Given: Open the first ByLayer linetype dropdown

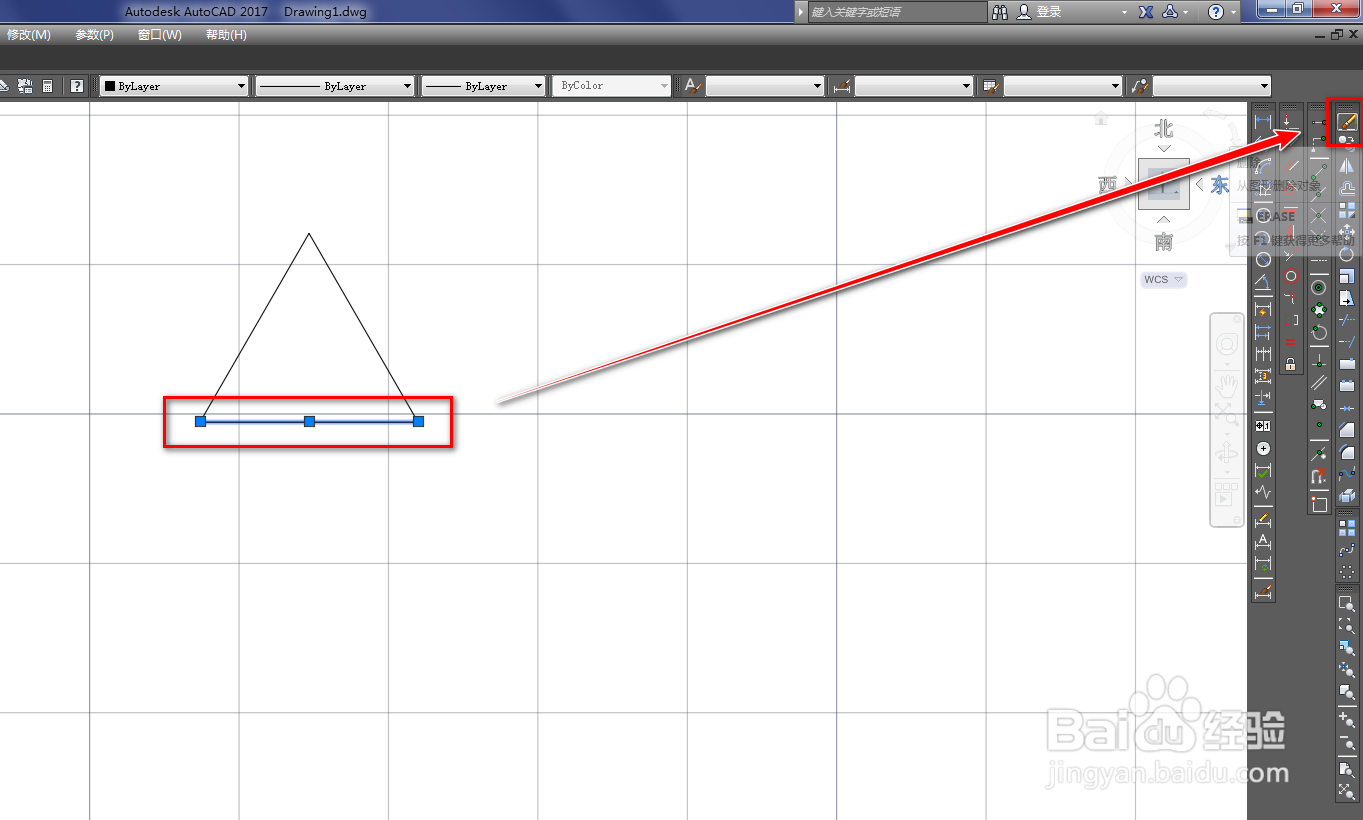Looking at the screenshot, I should tap(335, 86).
